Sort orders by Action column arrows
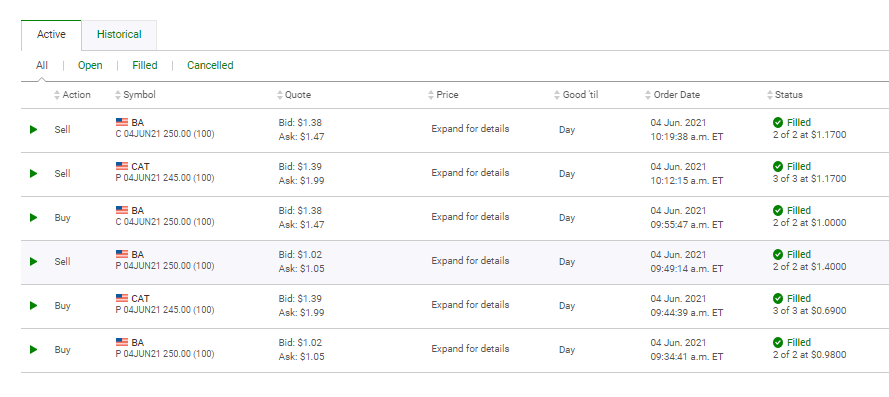889x397 pixels. click(57, 95)
